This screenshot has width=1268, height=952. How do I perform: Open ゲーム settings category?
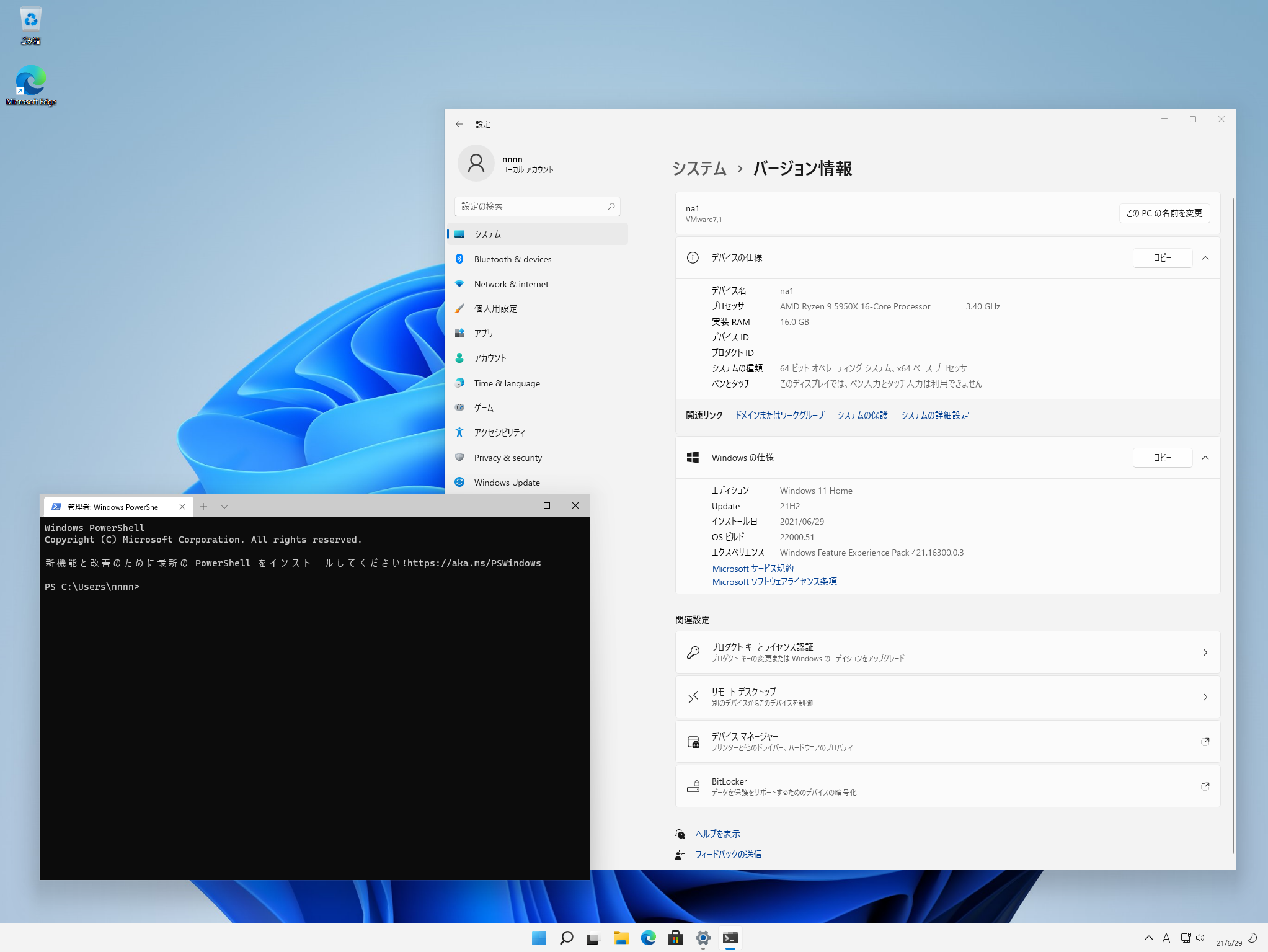pyautogui.click(x=537, y=407)
